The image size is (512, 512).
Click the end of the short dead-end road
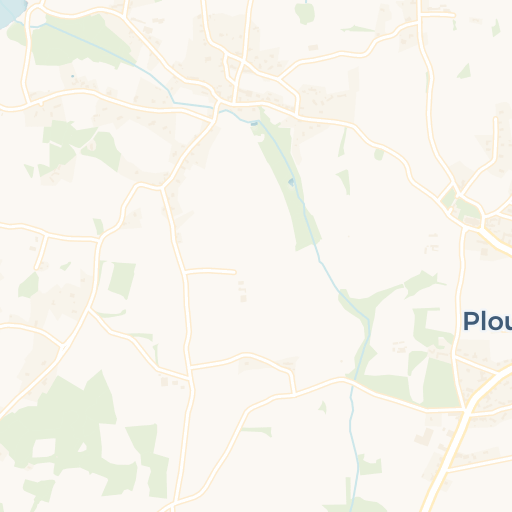tap(234, 272)
